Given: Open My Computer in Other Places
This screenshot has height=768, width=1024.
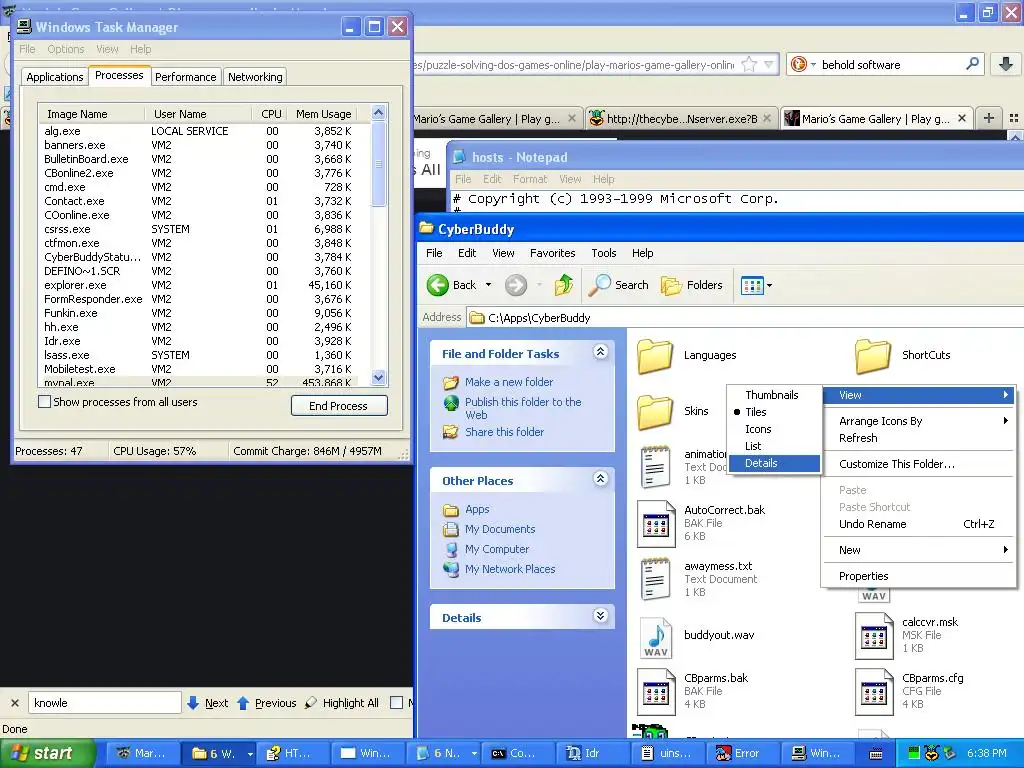Looking at the screenshot, I should tap(497, 549).
